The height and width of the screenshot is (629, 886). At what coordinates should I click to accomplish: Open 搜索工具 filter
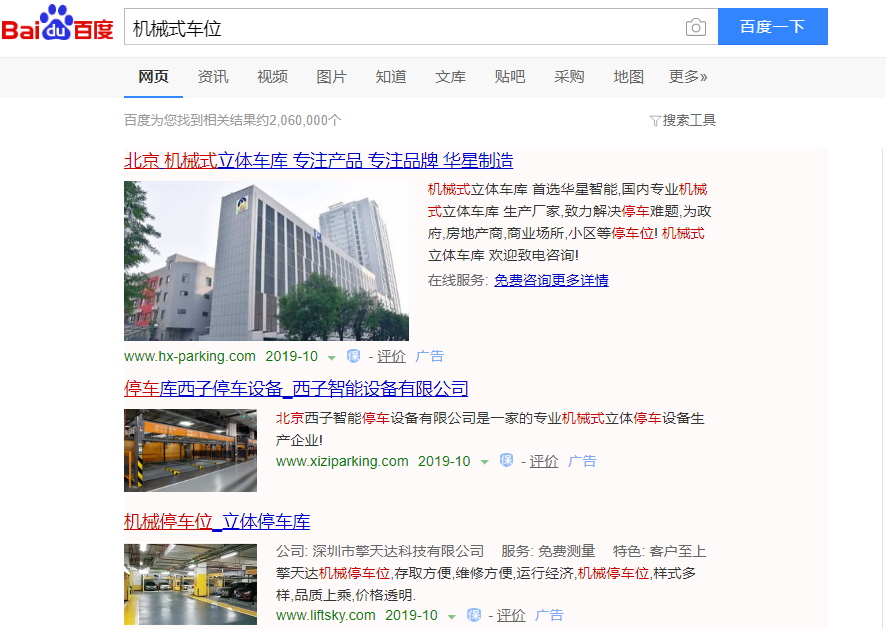(x=689, y=120)
